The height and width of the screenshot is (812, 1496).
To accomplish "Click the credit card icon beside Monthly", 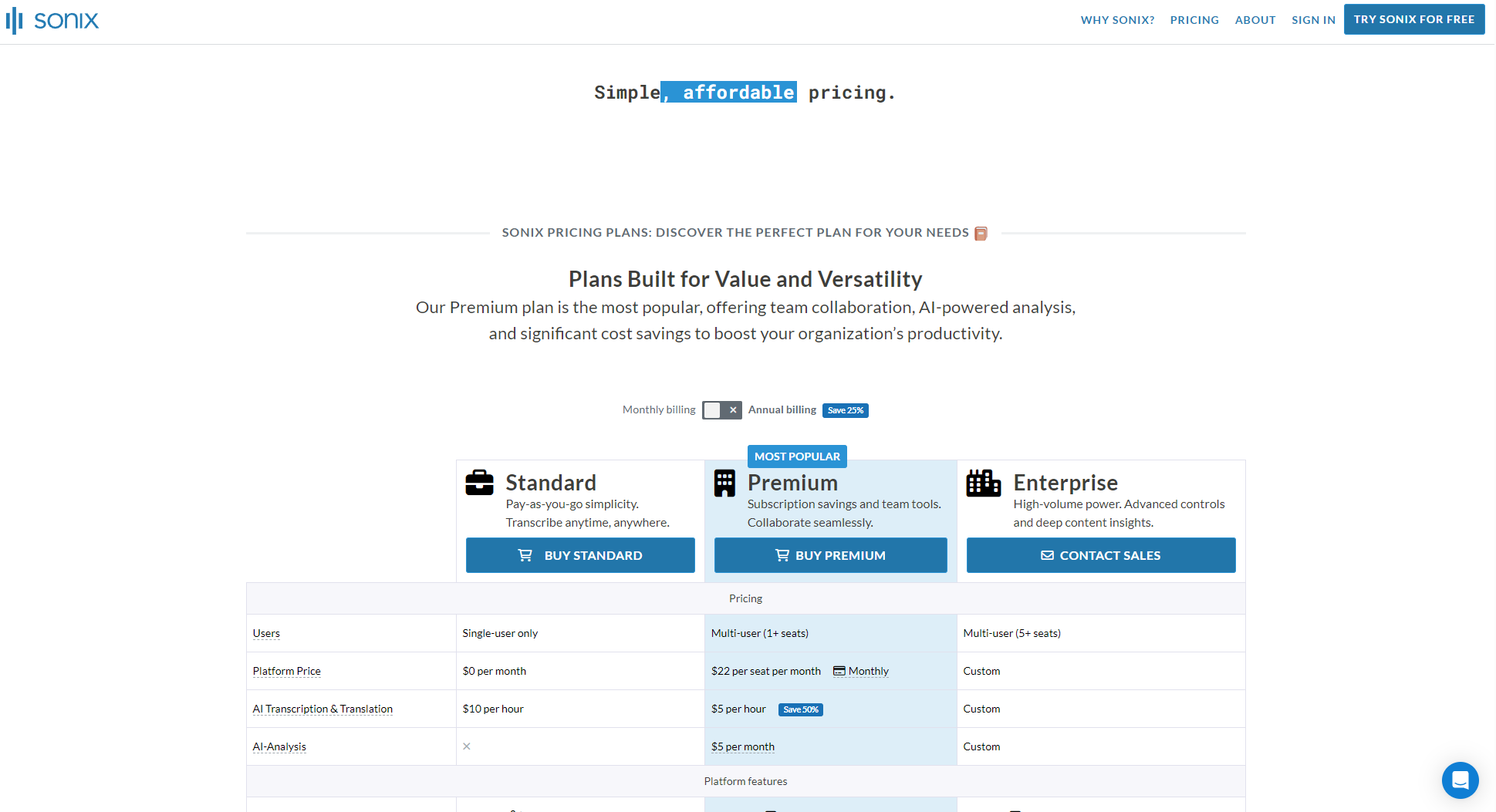I will pyautogui.click(x=839, y=671).
